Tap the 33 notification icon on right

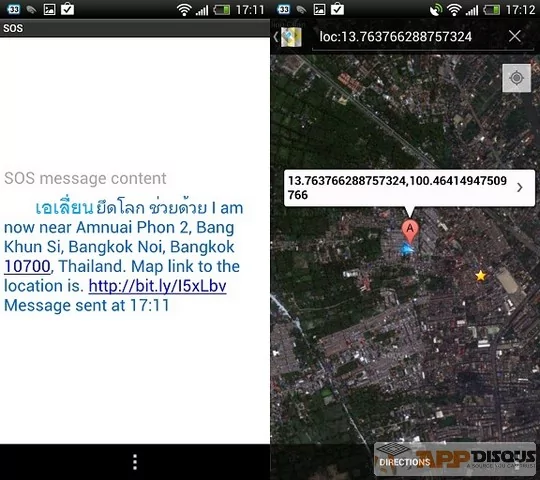pyautogui.click(x=283, y=9)
